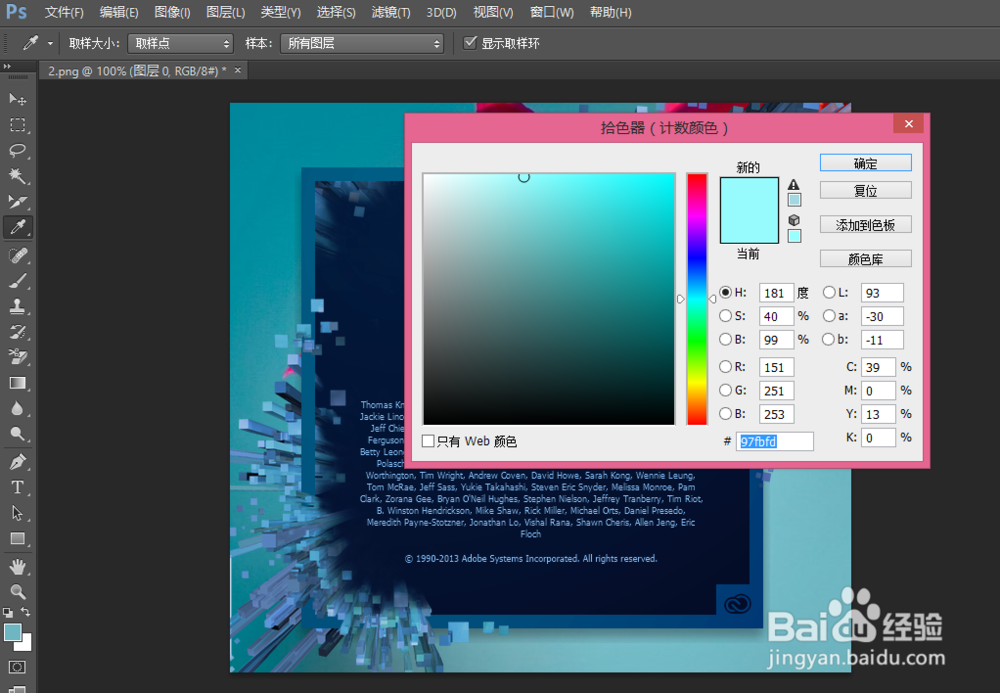Select the Brush tool
This screenshot has width=1000, height=693.
point(16,280)
